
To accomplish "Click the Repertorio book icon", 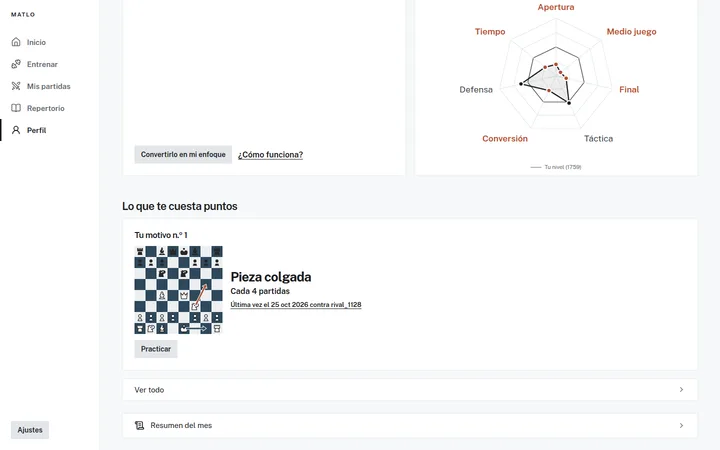I will pos(16,108).
